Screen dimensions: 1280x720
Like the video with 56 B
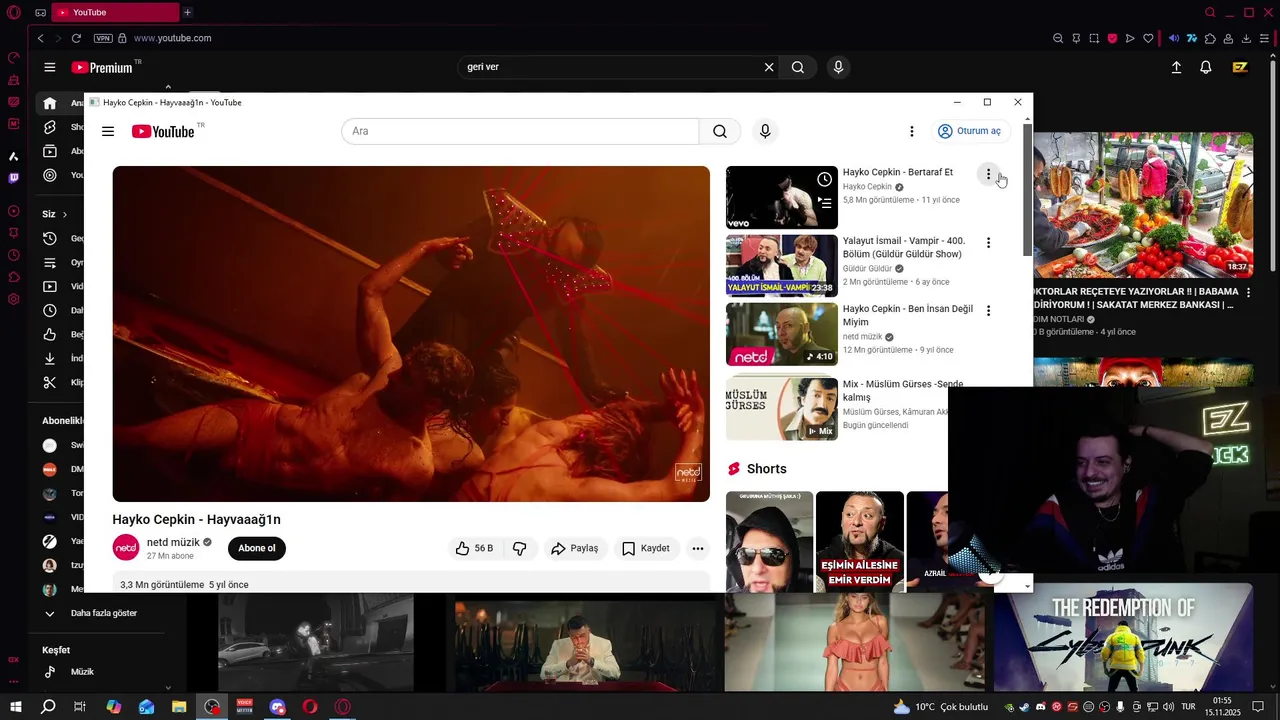pos(475,548)
